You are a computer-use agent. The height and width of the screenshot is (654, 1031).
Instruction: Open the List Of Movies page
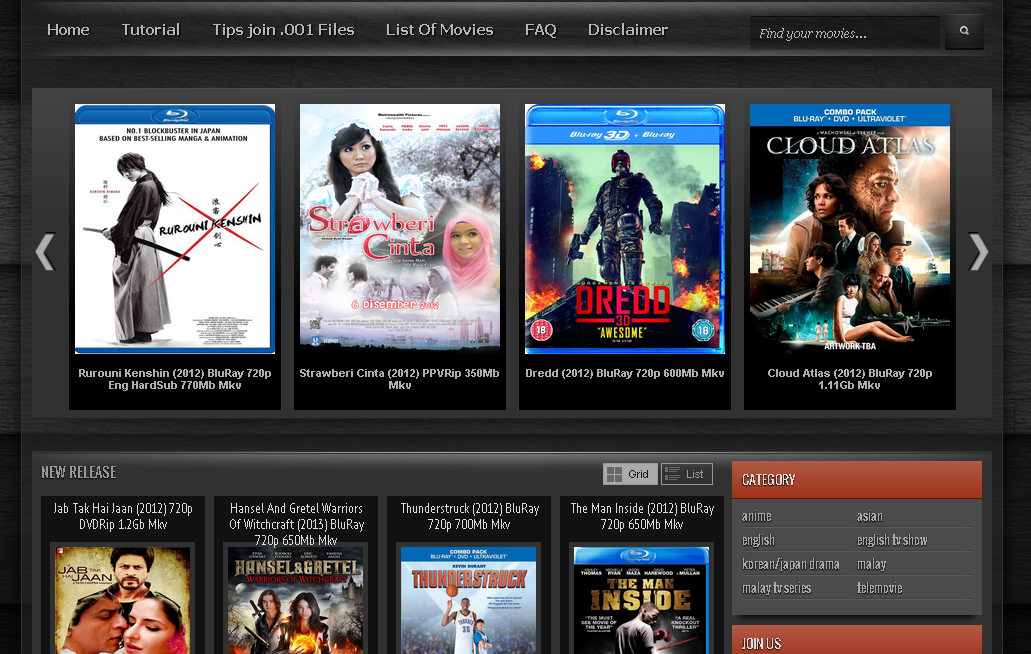[439, 30]
